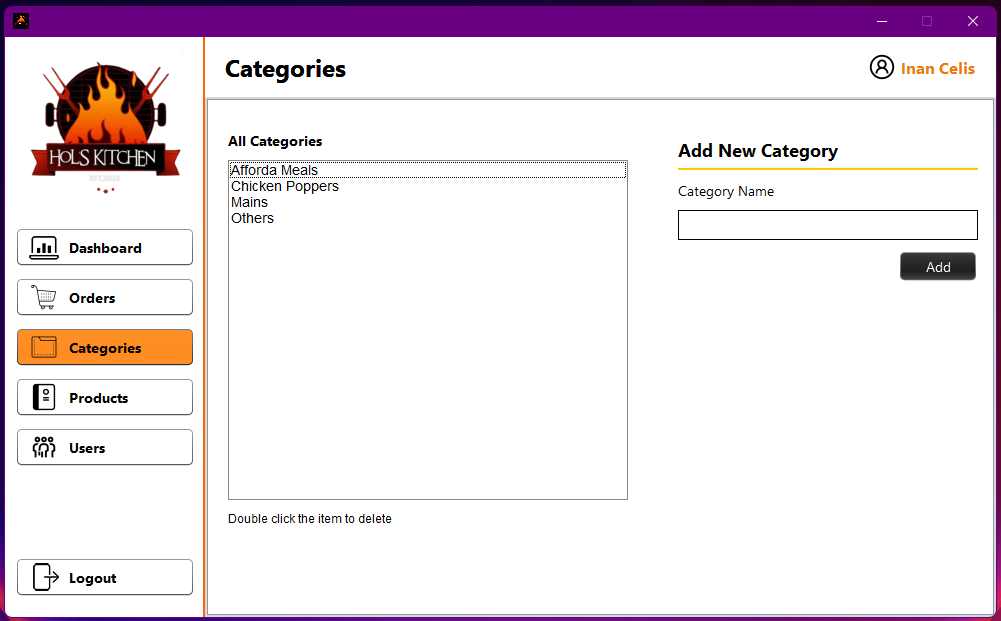Screen dimensions: 1001x621
Task: Maximize the application window
Action: point(927,21)
